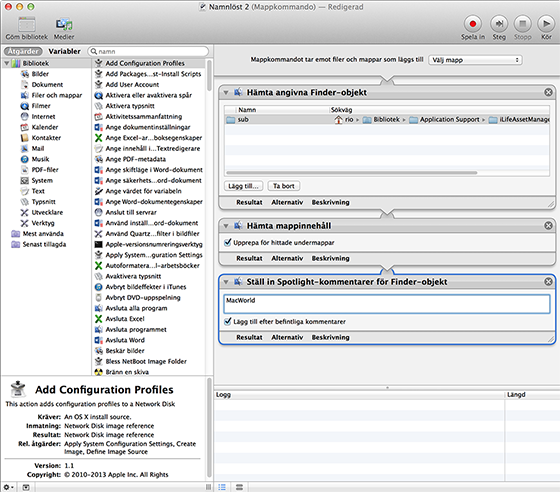Switch to the Åtgärder tab
Image resolution: width=560 pixels, height=492 pixels.
click(x=23, y=51)
